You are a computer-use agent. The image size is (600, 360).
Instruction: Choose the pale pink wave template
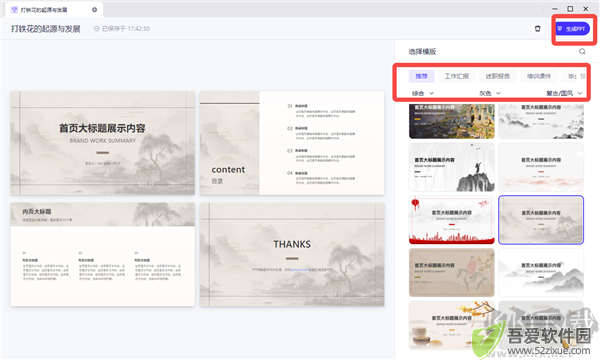click(x=541, y=167)
